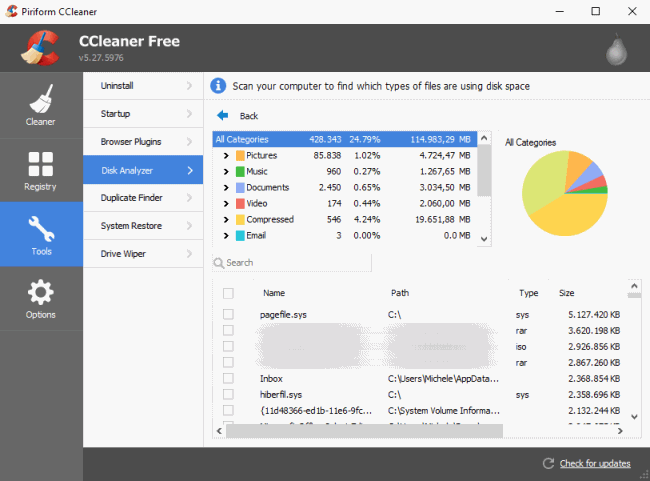Screen dimensions: 650x481
Task: Click the Piriform CCleaner title bar icon
Action: 11,11
